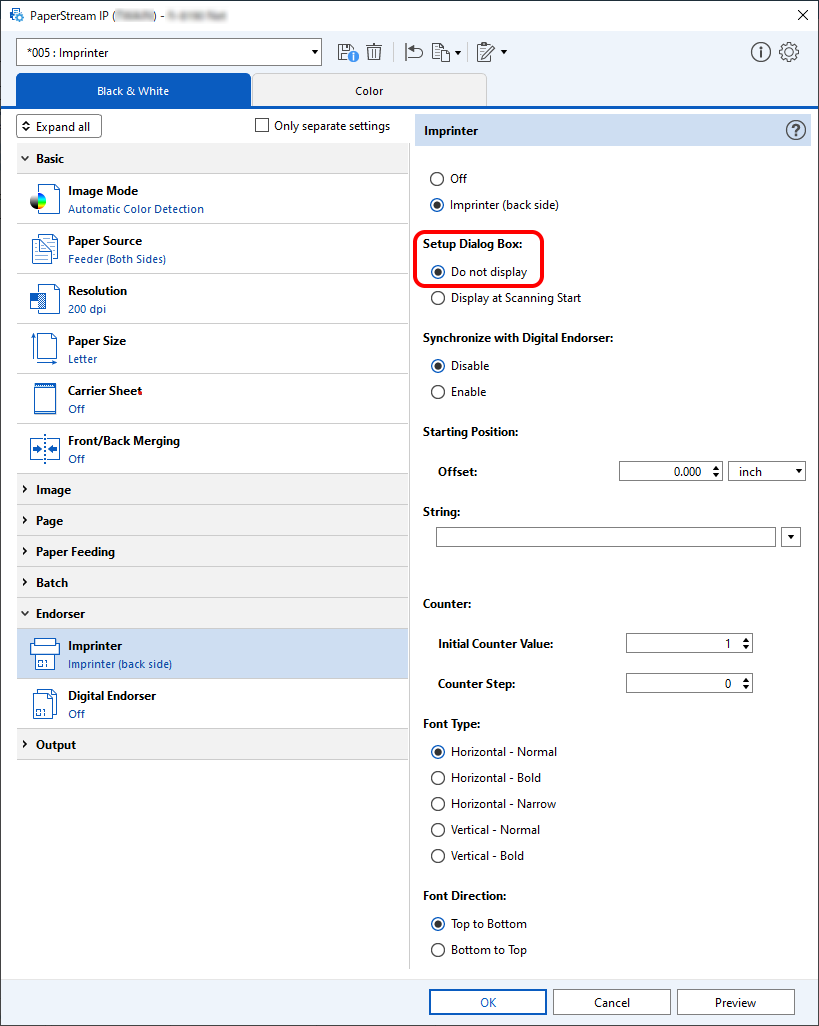The image size is (819, 1026).
Task: Click inside the String text field
Action: (606, 537)
